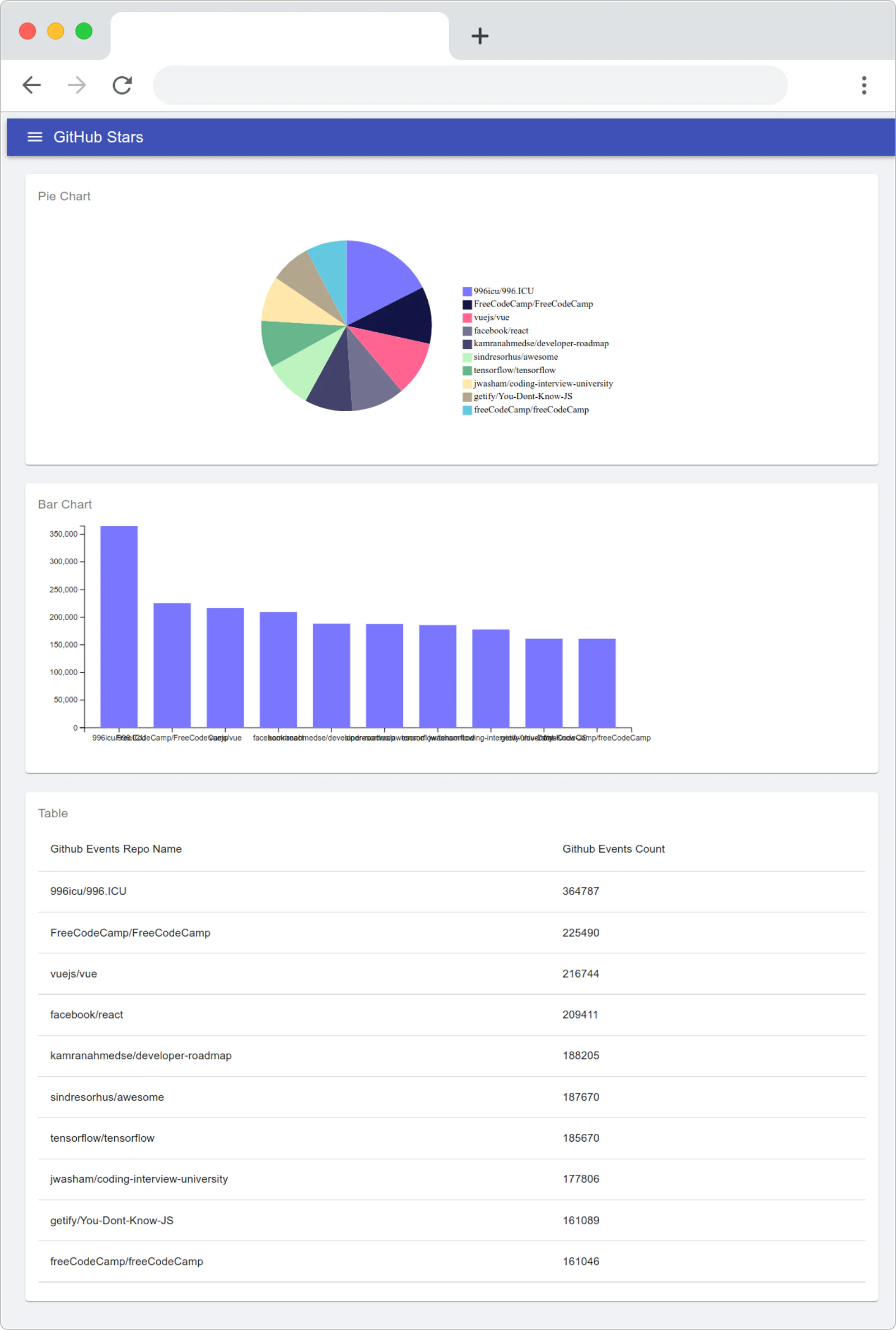
Task: Focus the browser address bar
Action: (470, 85)
